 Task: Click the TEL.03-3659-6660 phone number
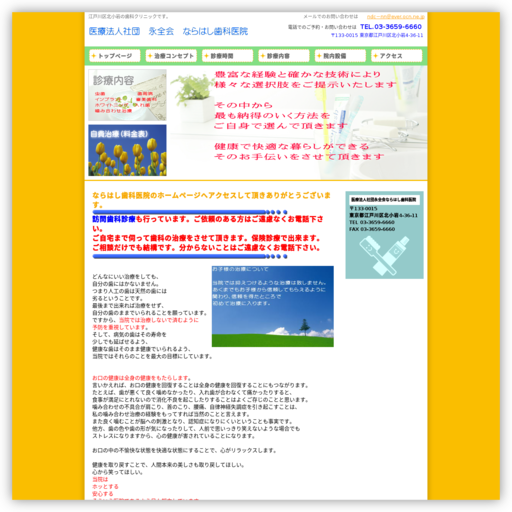[x=391, y=27]
